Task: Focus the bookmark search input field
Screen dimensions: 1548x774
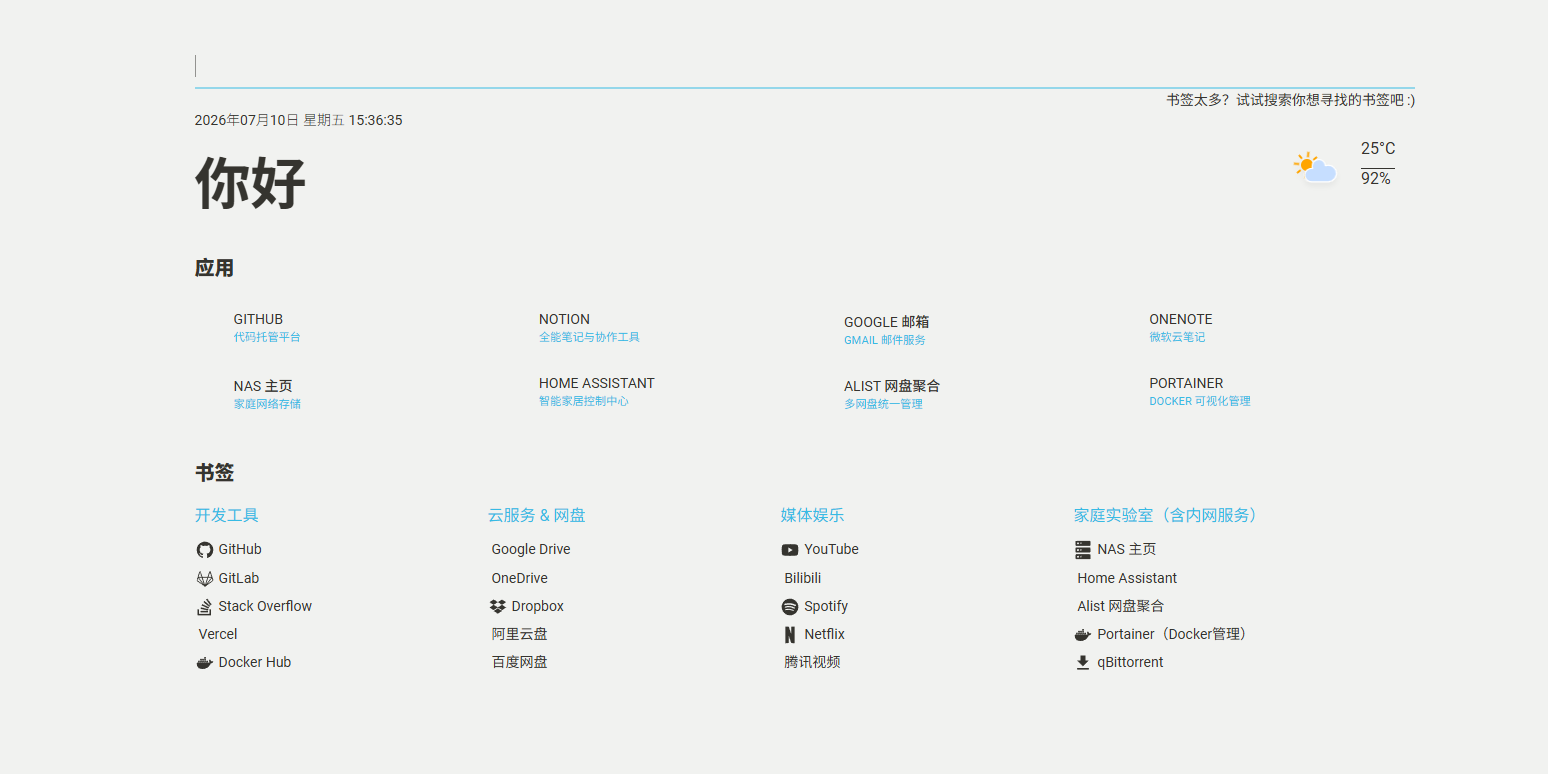Action: pyautogui.click(x=805, y=66)
